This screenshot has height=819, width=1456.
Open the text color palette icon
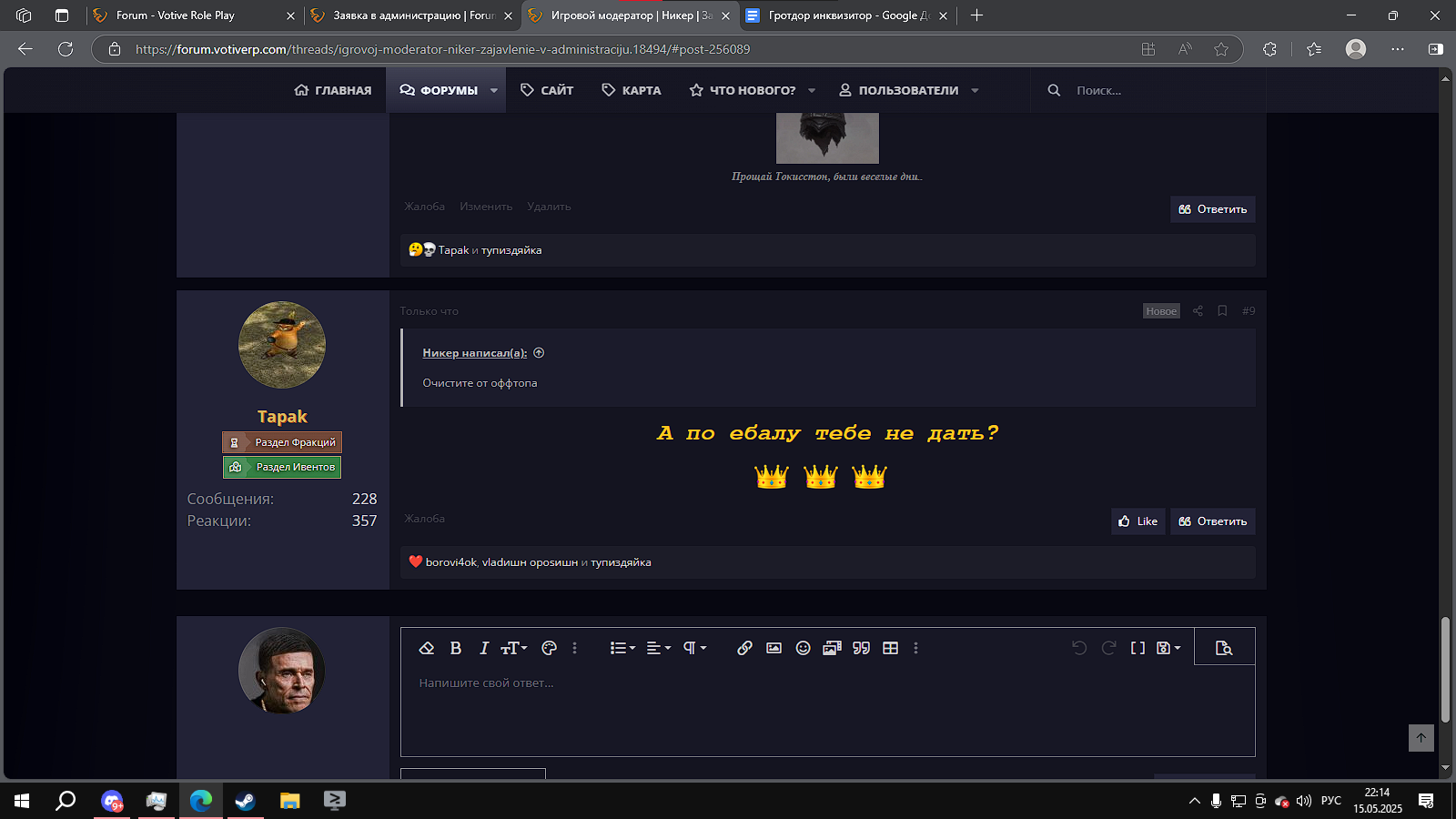point(549,648)
